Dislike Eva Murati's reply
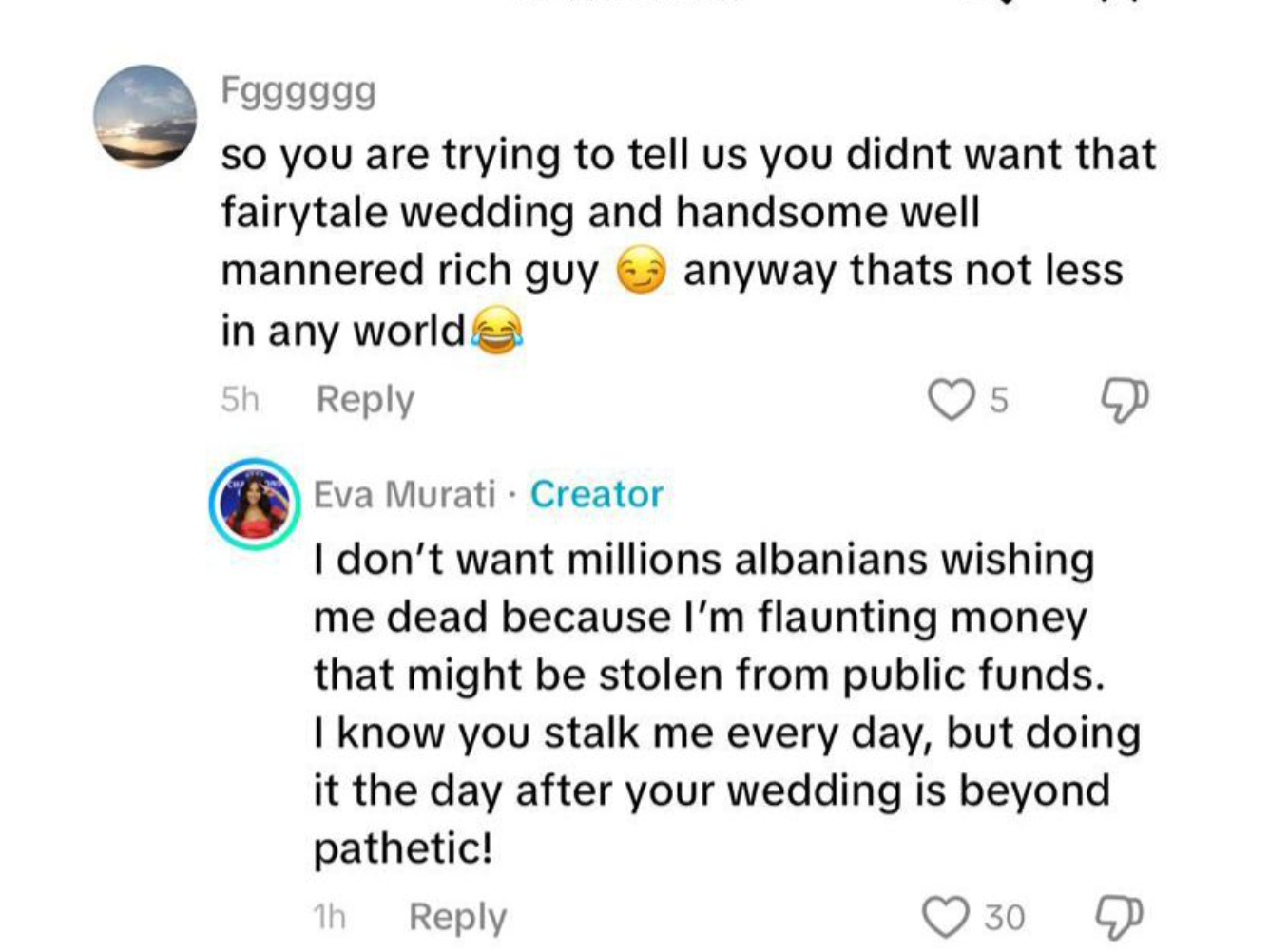Image resolution: width=1270 pixels, height=952 pixels. coord(1120,917)
